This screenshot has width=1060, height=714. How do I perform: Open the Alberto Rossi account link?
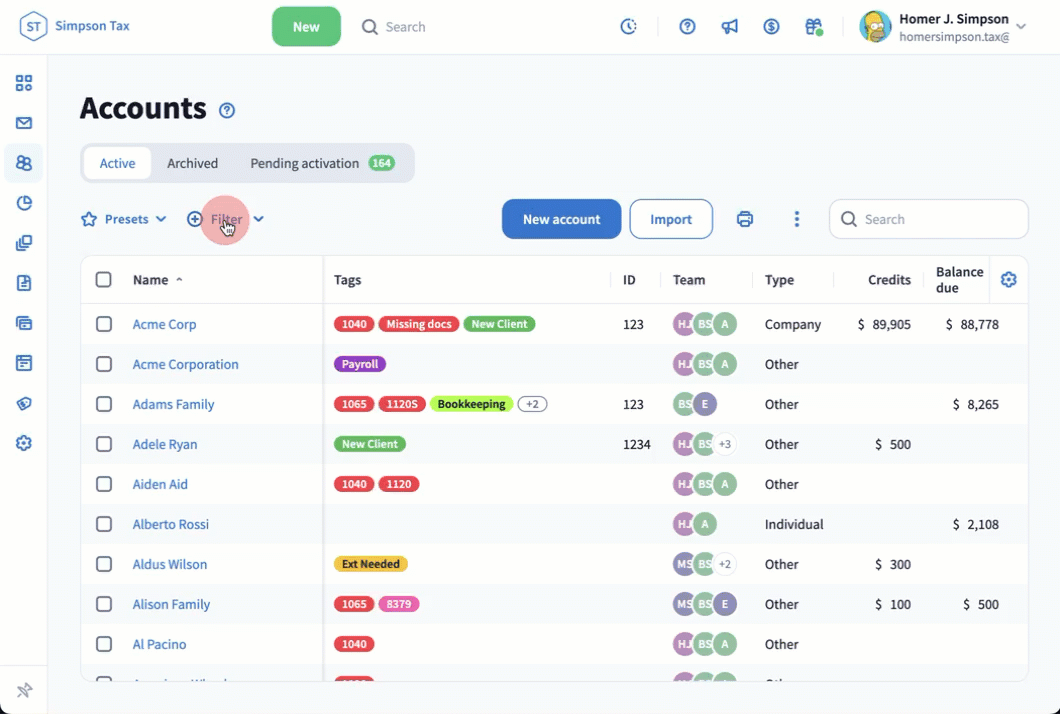click(171, 524)
